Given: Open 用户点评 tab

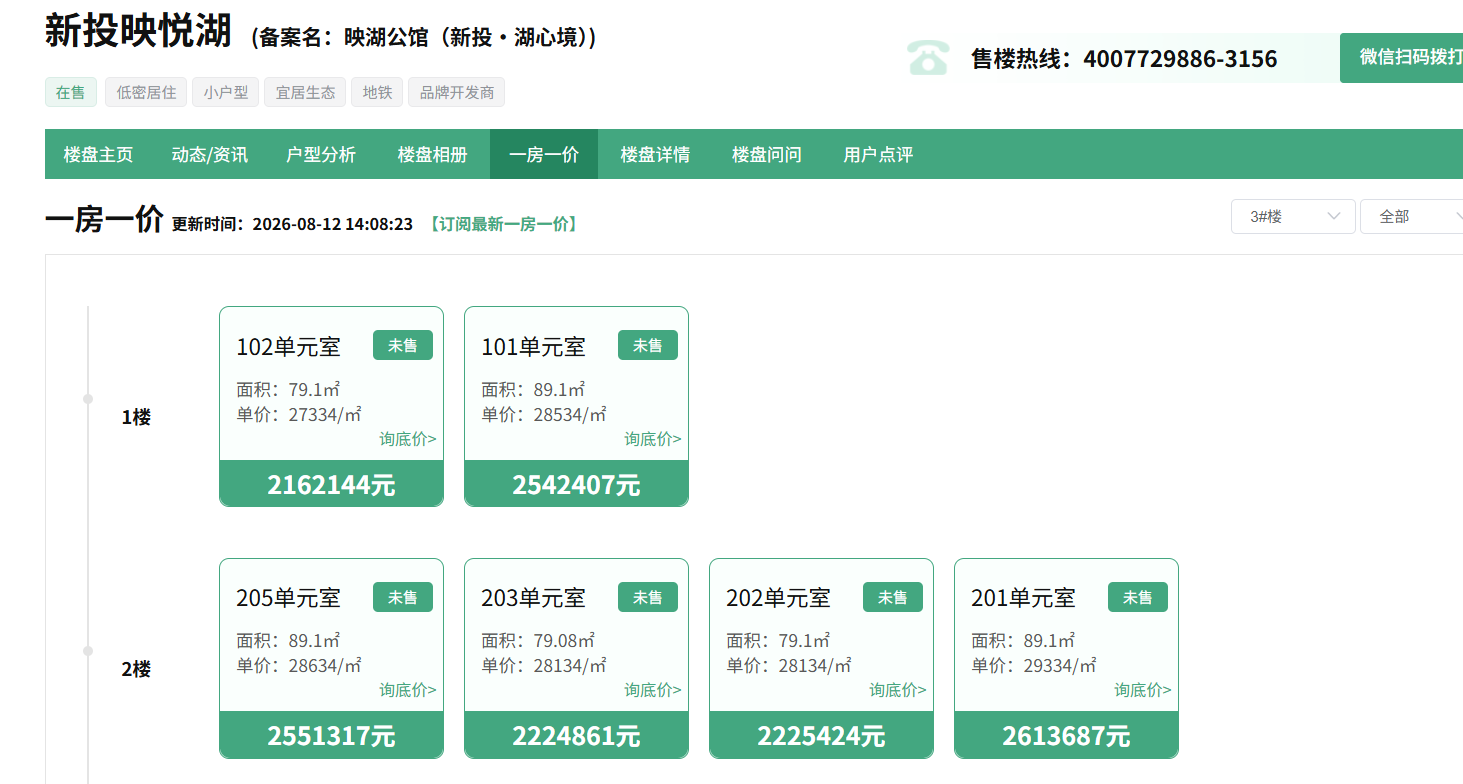Looking at the screenshot, I should coord(878,155).
